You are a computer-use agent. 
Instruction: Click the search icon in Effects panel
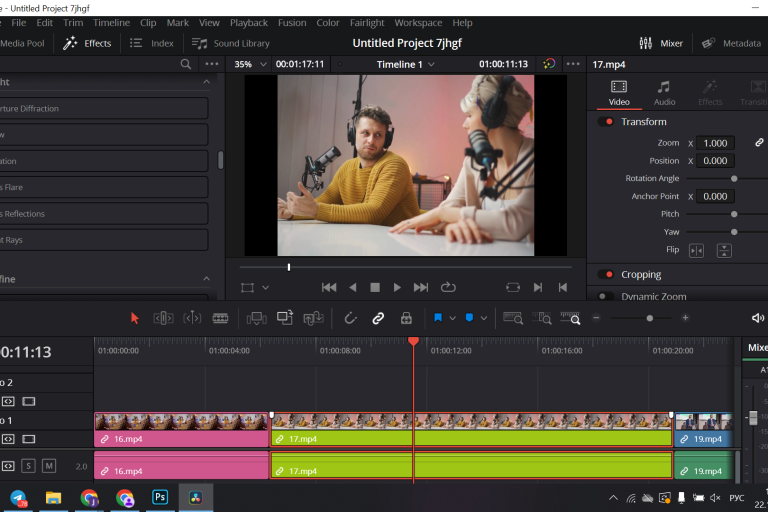point(185,64)
